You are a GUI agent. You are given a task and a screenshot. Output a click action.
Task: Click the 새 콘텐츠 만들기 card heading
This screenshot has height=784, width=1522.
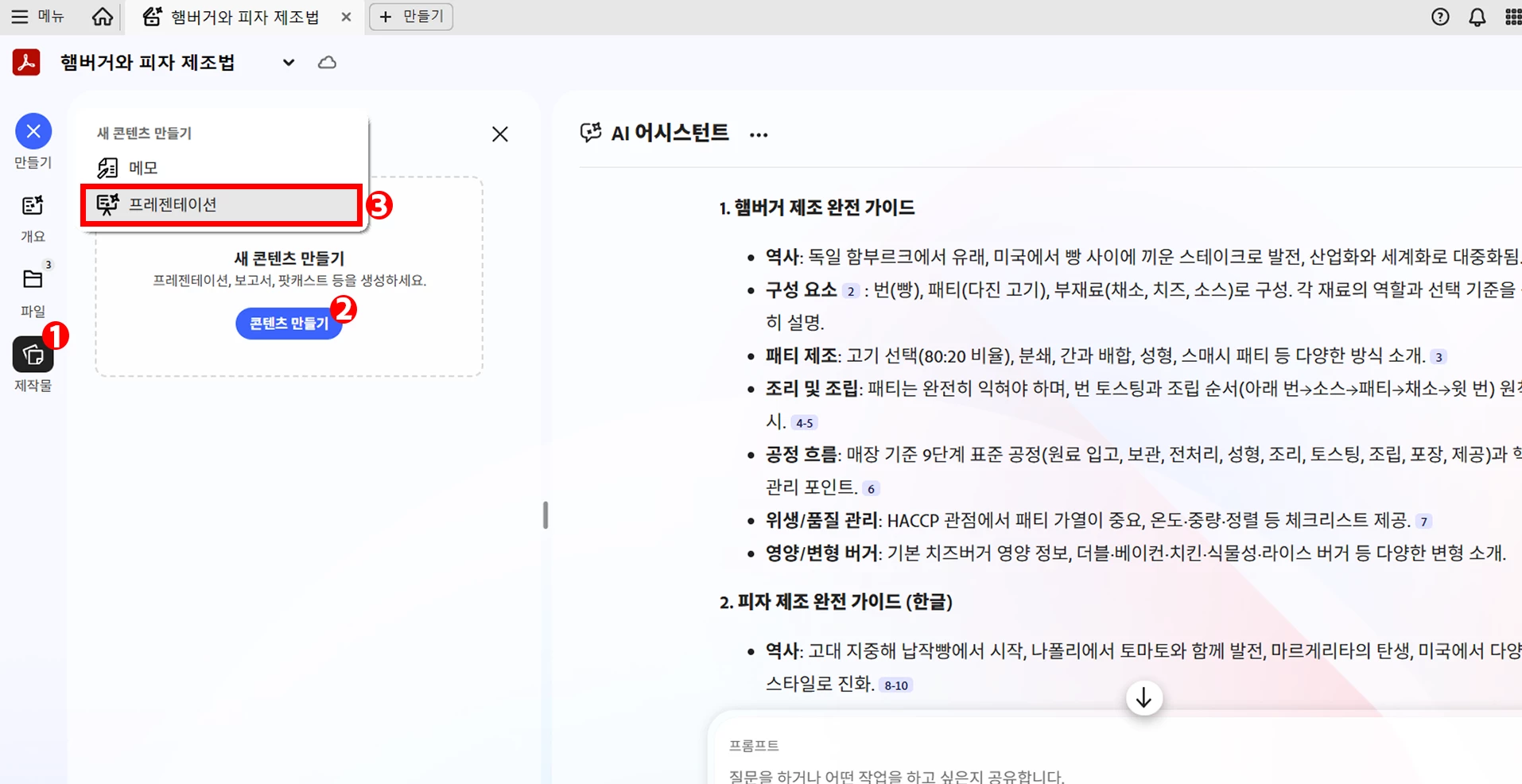click(x=289, y=258)
